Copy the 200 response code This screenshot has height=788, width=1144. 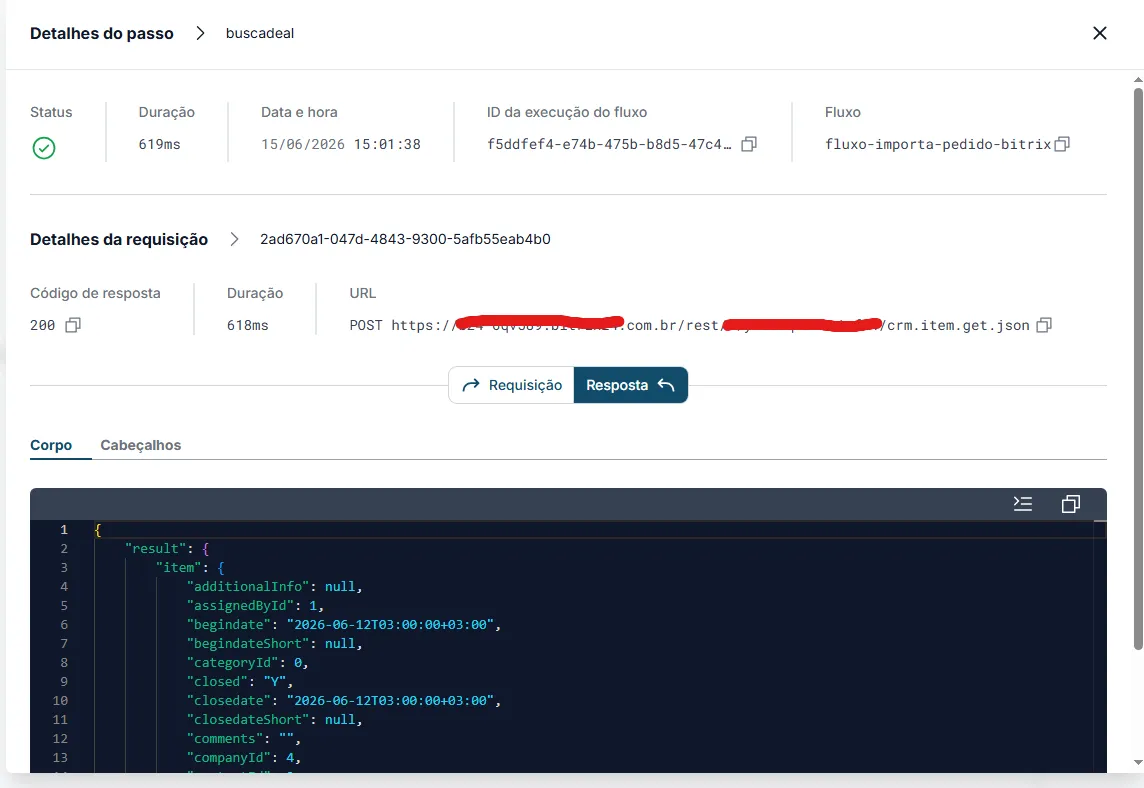73,325
